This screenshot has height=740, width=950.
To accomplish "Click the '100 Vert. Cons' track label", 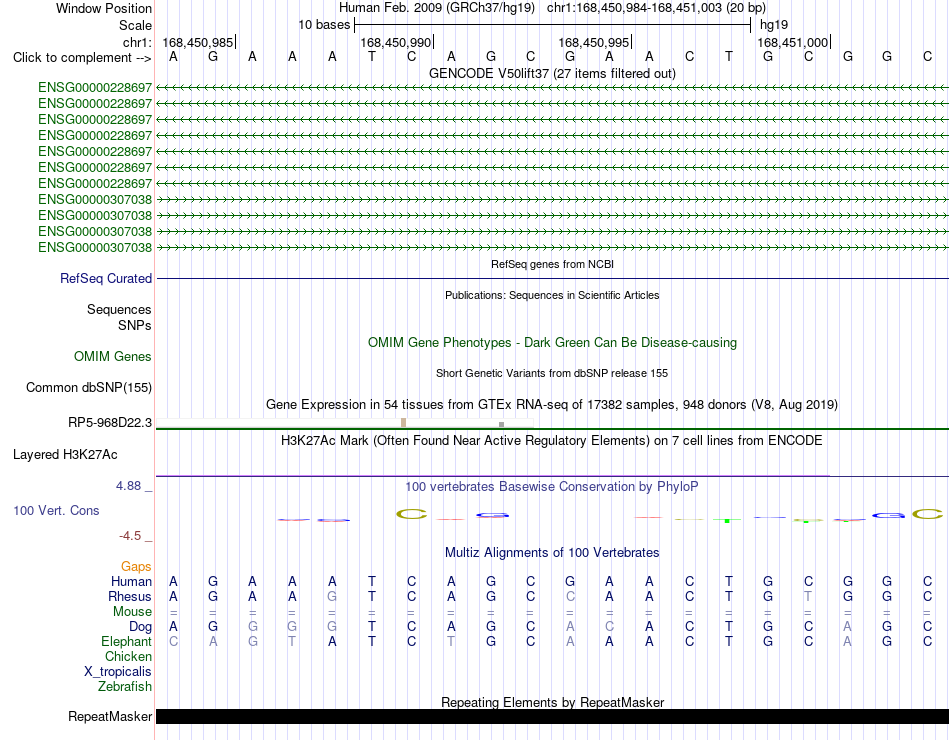I will pos(56,510).
